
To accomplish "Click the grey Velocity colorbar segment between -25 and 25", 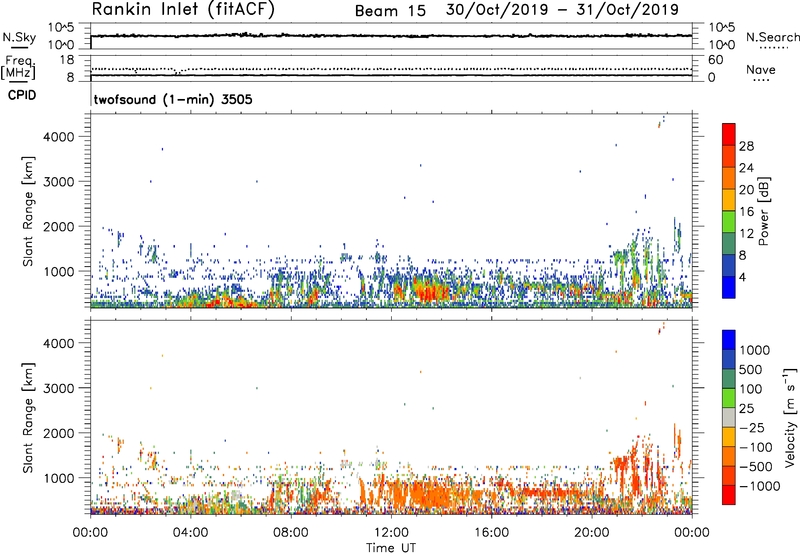I will point(729,417).
